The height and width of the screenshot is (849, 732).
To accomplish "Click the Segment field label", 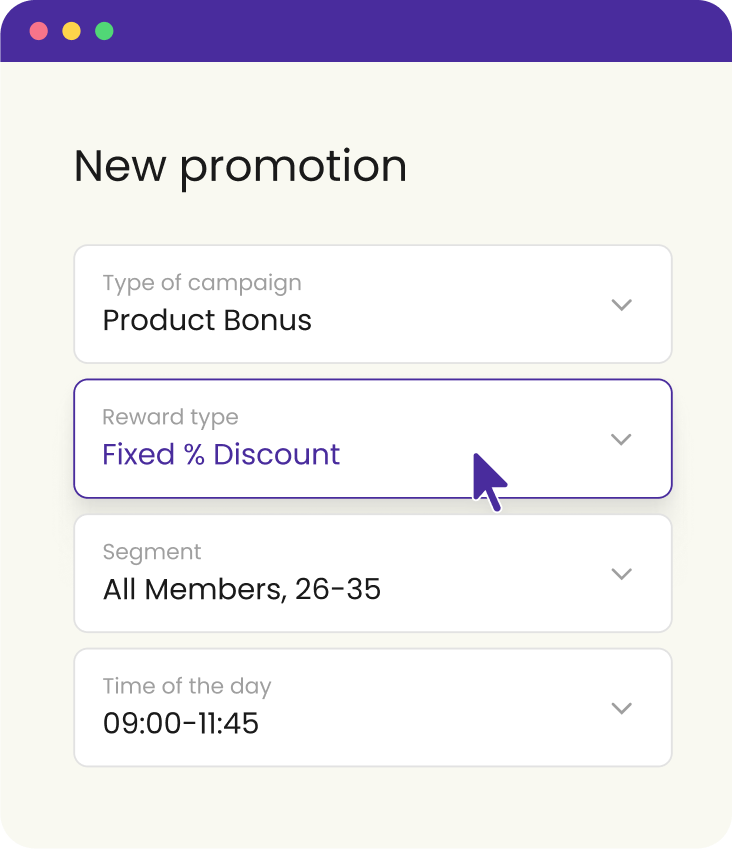I will (x=152, y=551).
